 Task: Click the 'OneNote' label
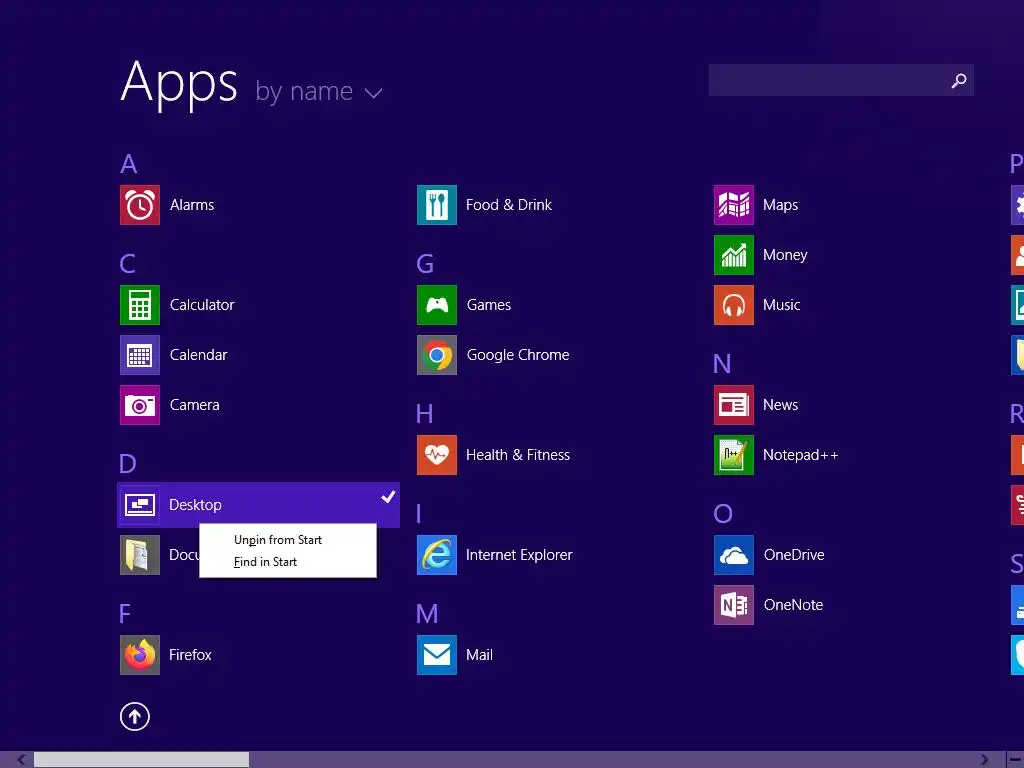tap(793, 605)
